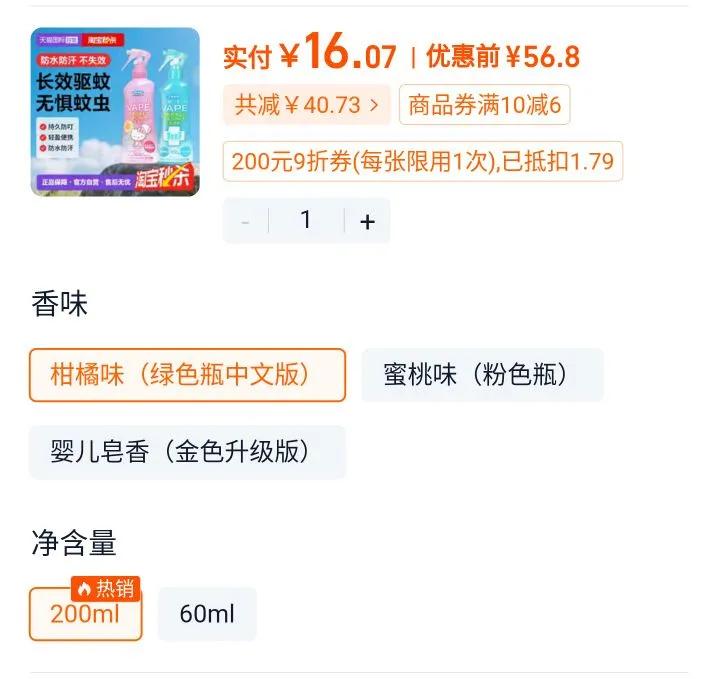
Task: Select 柑橘味（绿色瓶中文版）scent option
Action: click(187, 375)
